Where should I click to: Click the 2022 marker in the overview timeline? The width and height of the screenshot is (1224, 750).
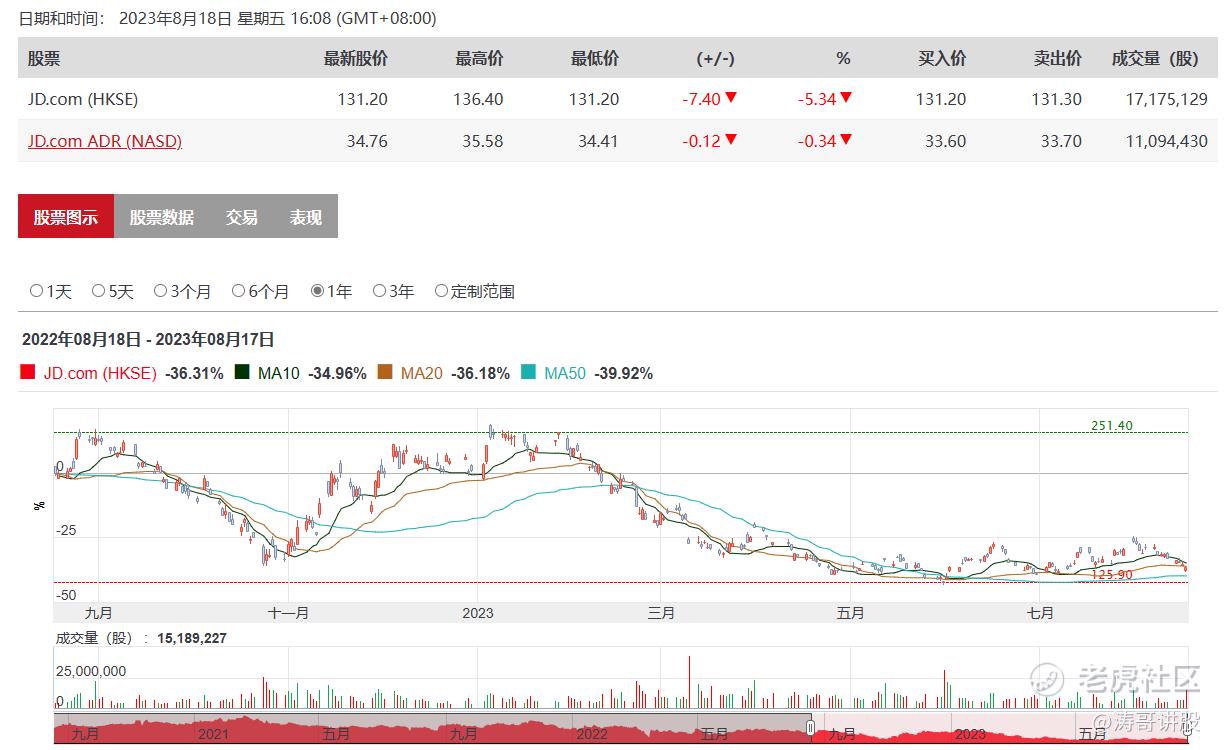592,734
